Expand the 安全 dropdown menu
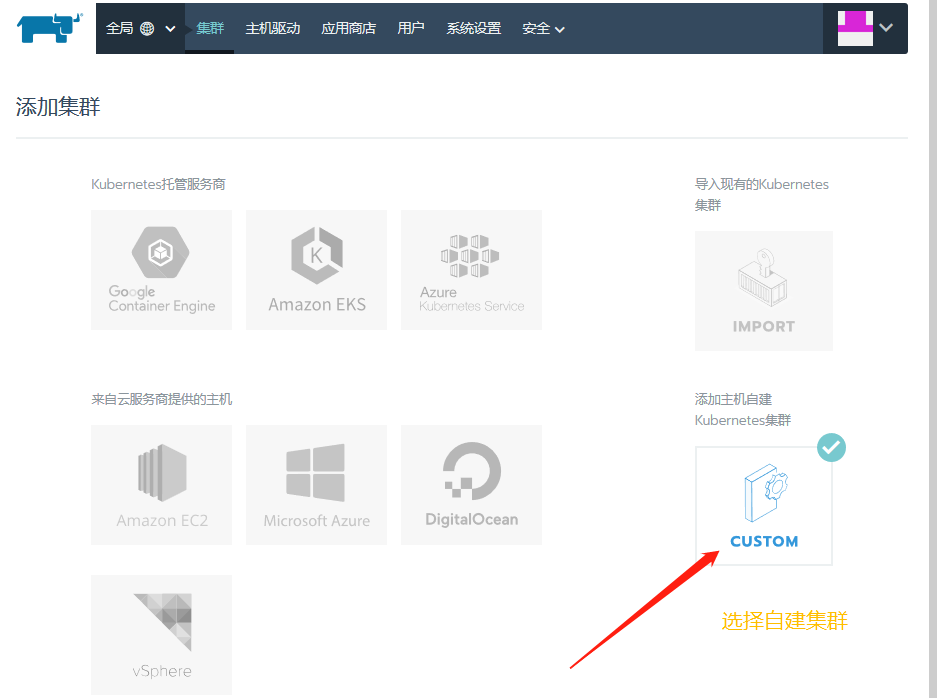The height and width of the screenshot is (698, 937). coord(543,28)
